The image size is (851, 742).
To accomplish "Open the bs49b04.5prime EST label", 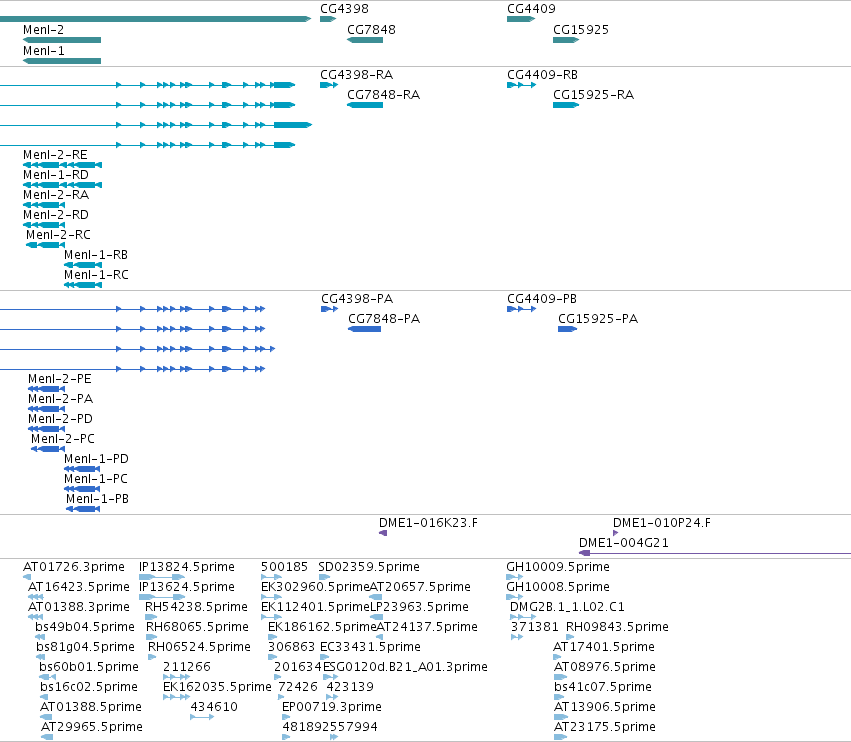I will [x=85, y=626].
